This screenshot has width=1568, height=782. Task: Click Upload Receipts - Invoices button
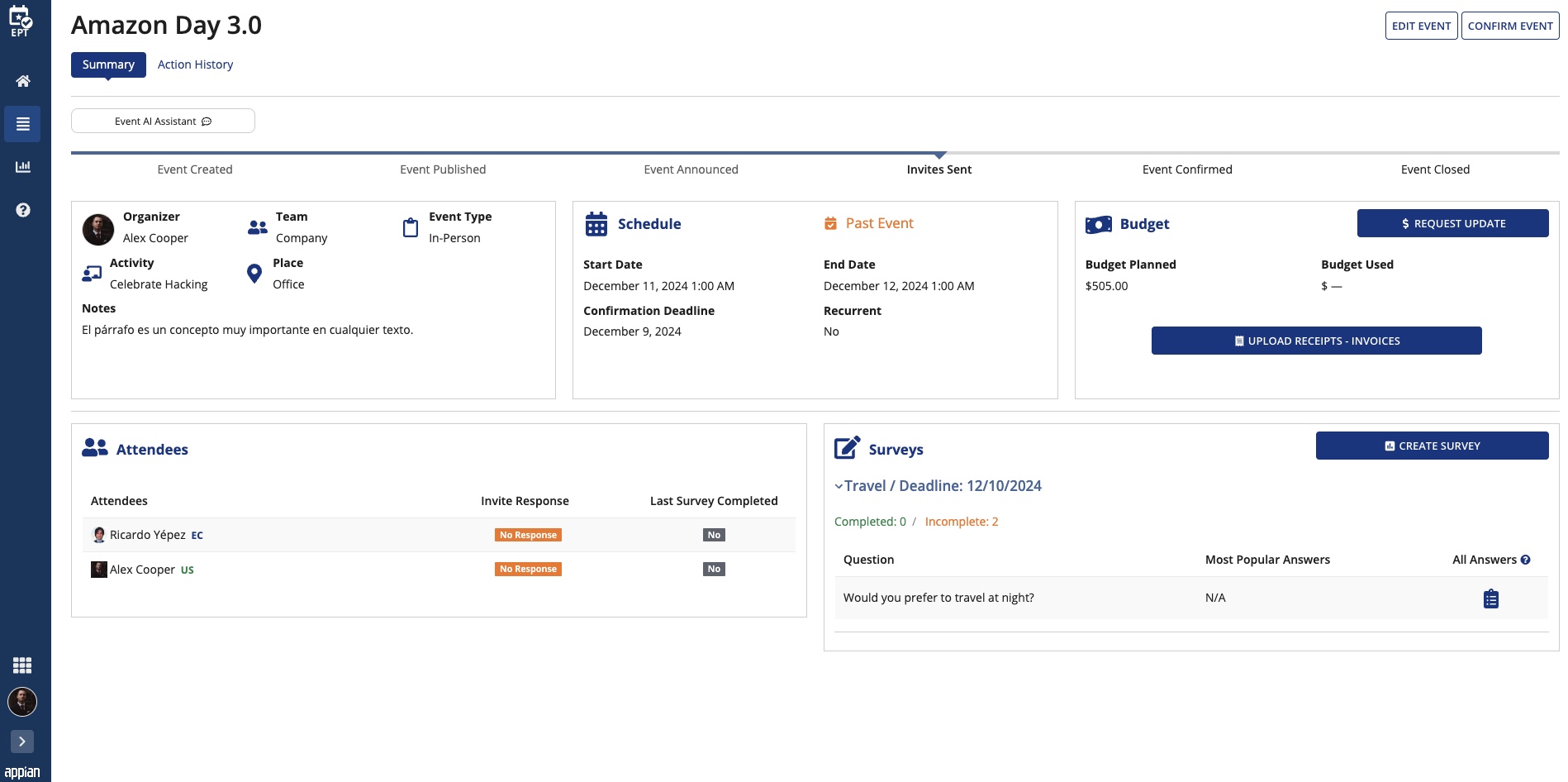click(1317, 341)
